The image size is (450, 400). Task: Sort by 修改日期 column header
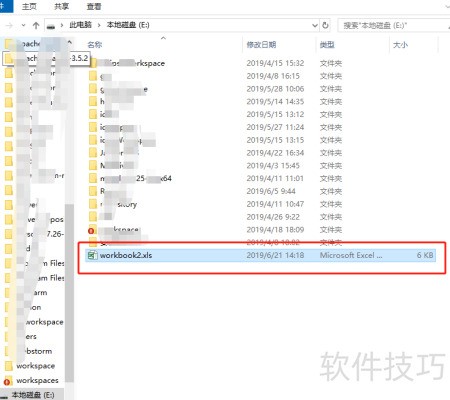click(261, 45)
